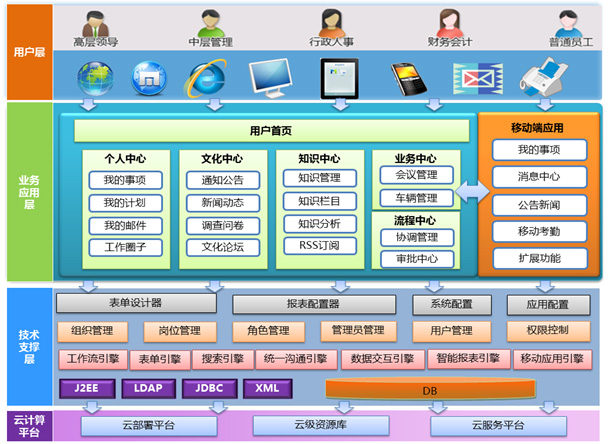This screenshot has height=444, width=608.
Task: Select 文化论坛 box
Action: click(x=223, y=247)
